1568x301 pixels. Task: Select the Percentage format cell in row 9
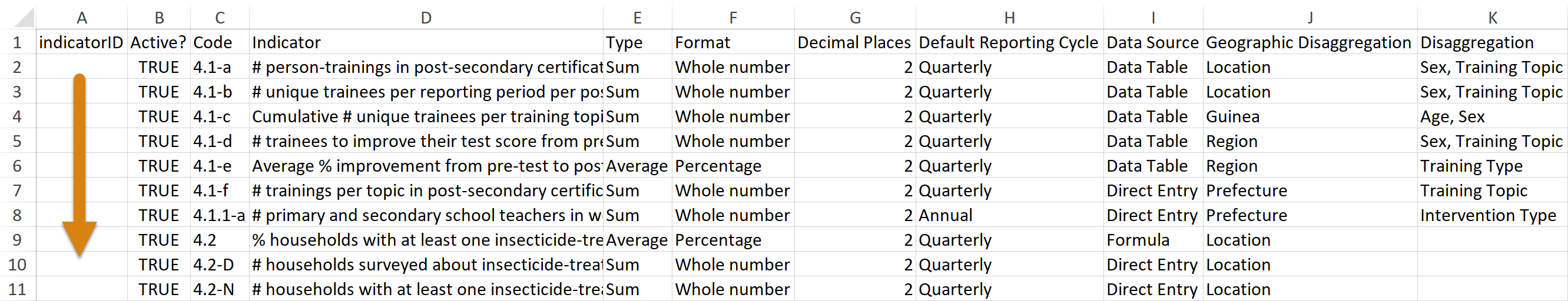click(x=733, y=240)
